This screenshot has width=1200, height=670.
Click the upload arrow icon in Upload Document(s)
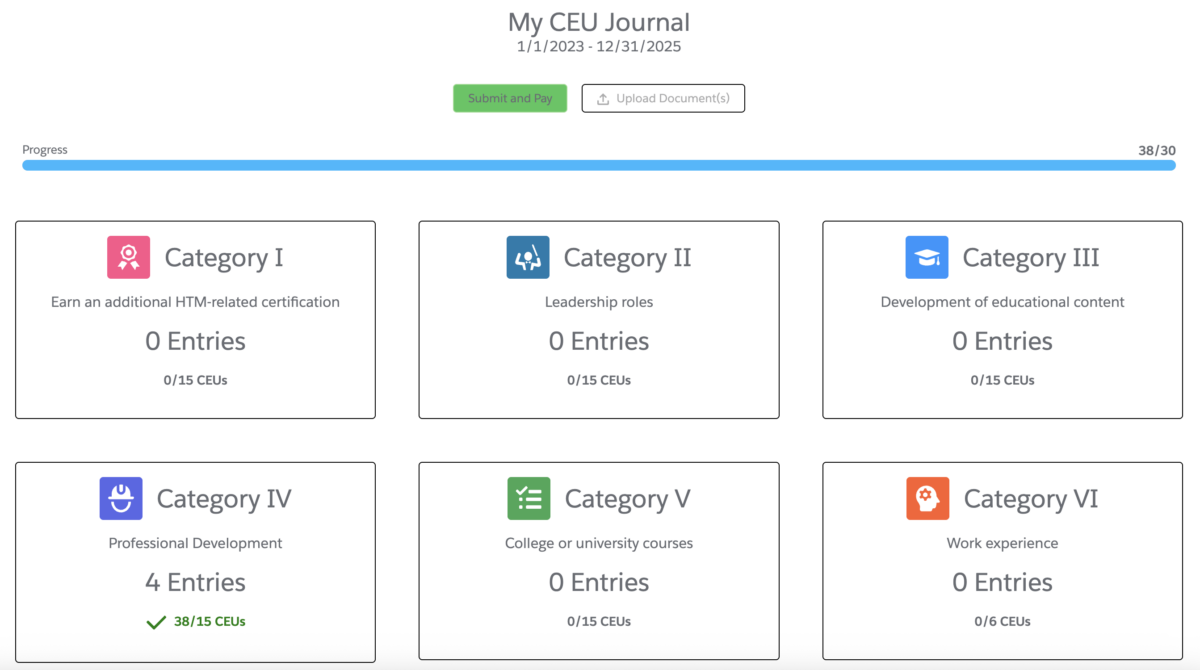click(x=602, y=98)
